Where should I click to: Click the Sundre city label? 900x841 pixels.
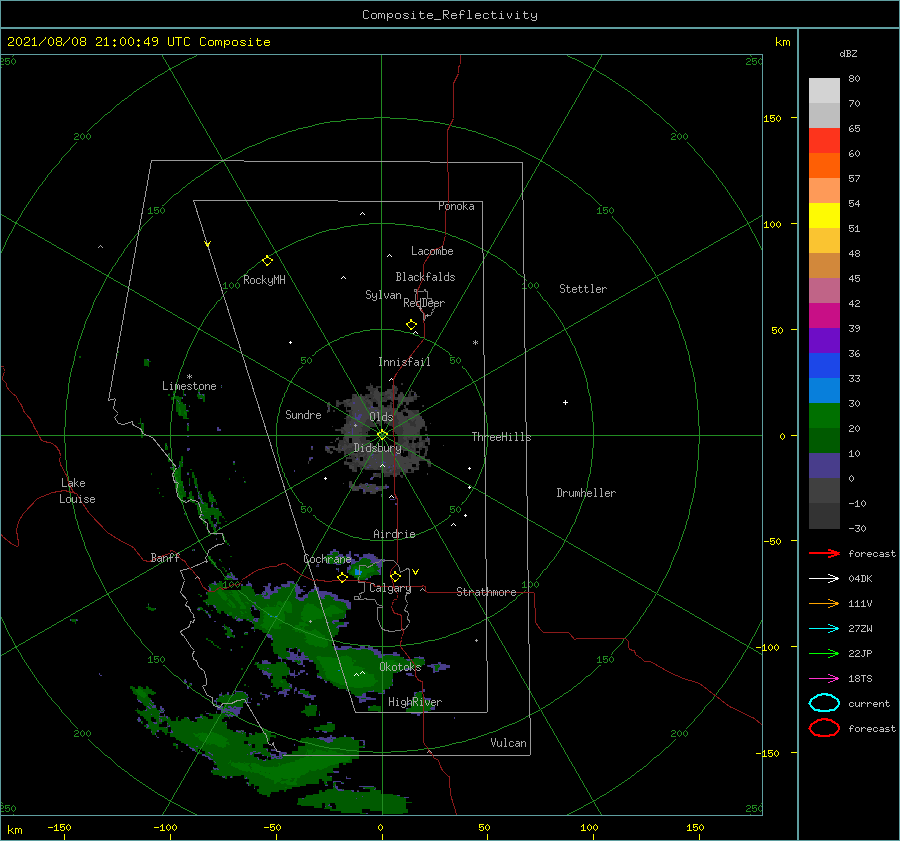[303, 414]
